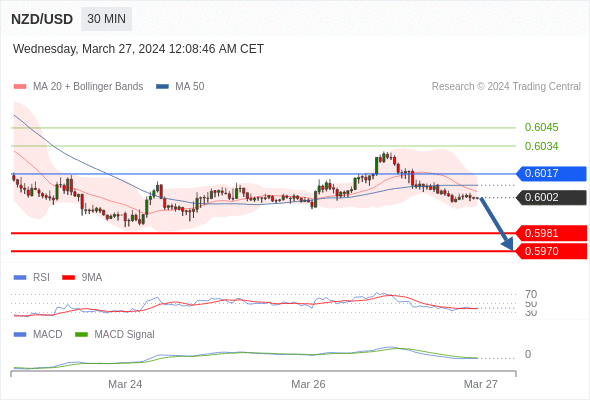
Task: Select the red 0.5981 support label
Action: pos(551,233)
